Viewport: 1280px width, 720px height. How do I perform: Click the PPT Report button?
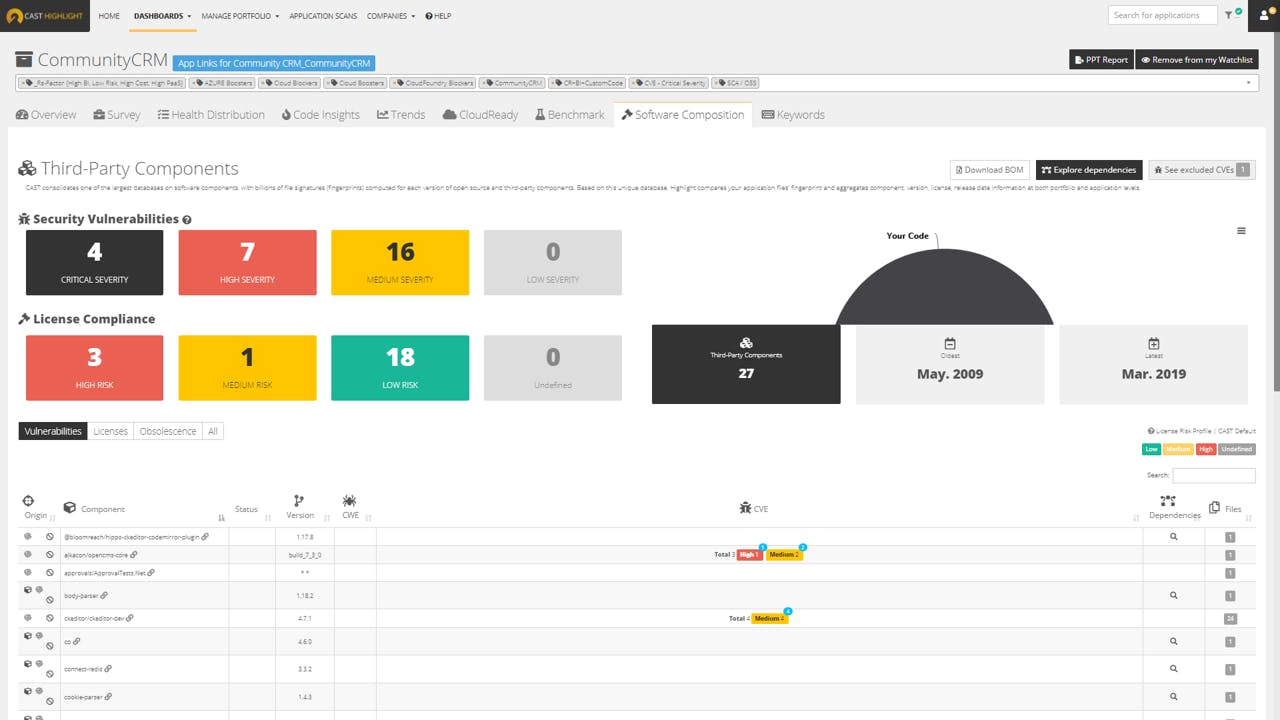click(1101, 60)
